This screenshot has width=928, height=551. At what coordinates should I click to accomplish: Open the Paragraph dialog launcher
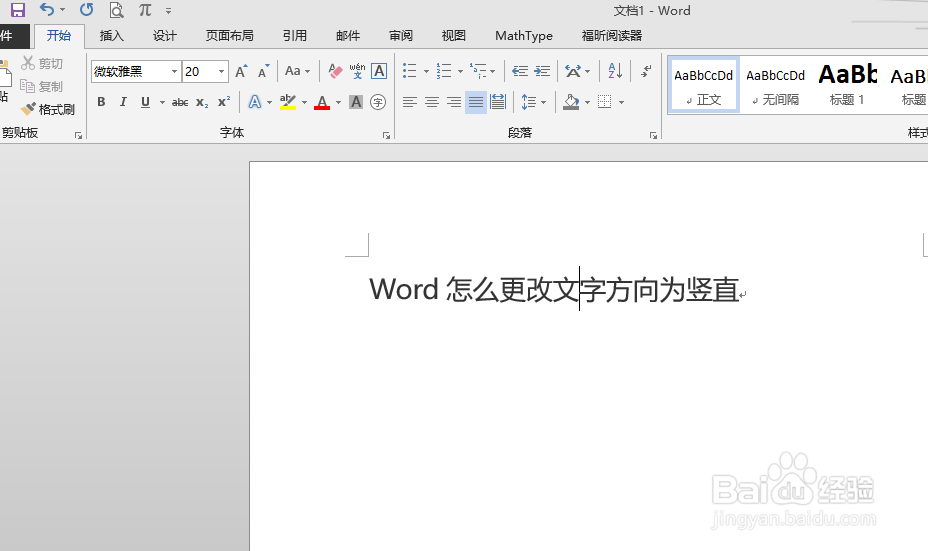[x=653, y=136]
